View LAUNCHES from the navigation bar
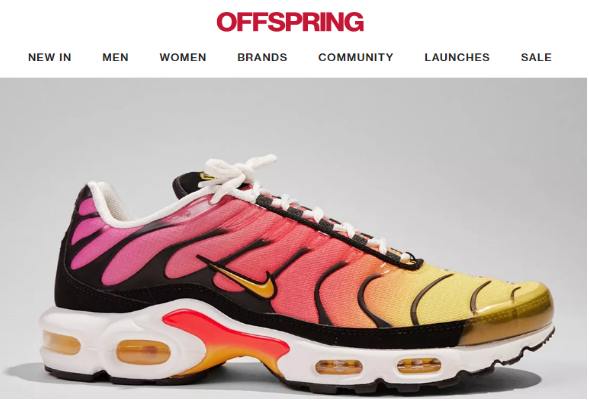 (457, 57)
